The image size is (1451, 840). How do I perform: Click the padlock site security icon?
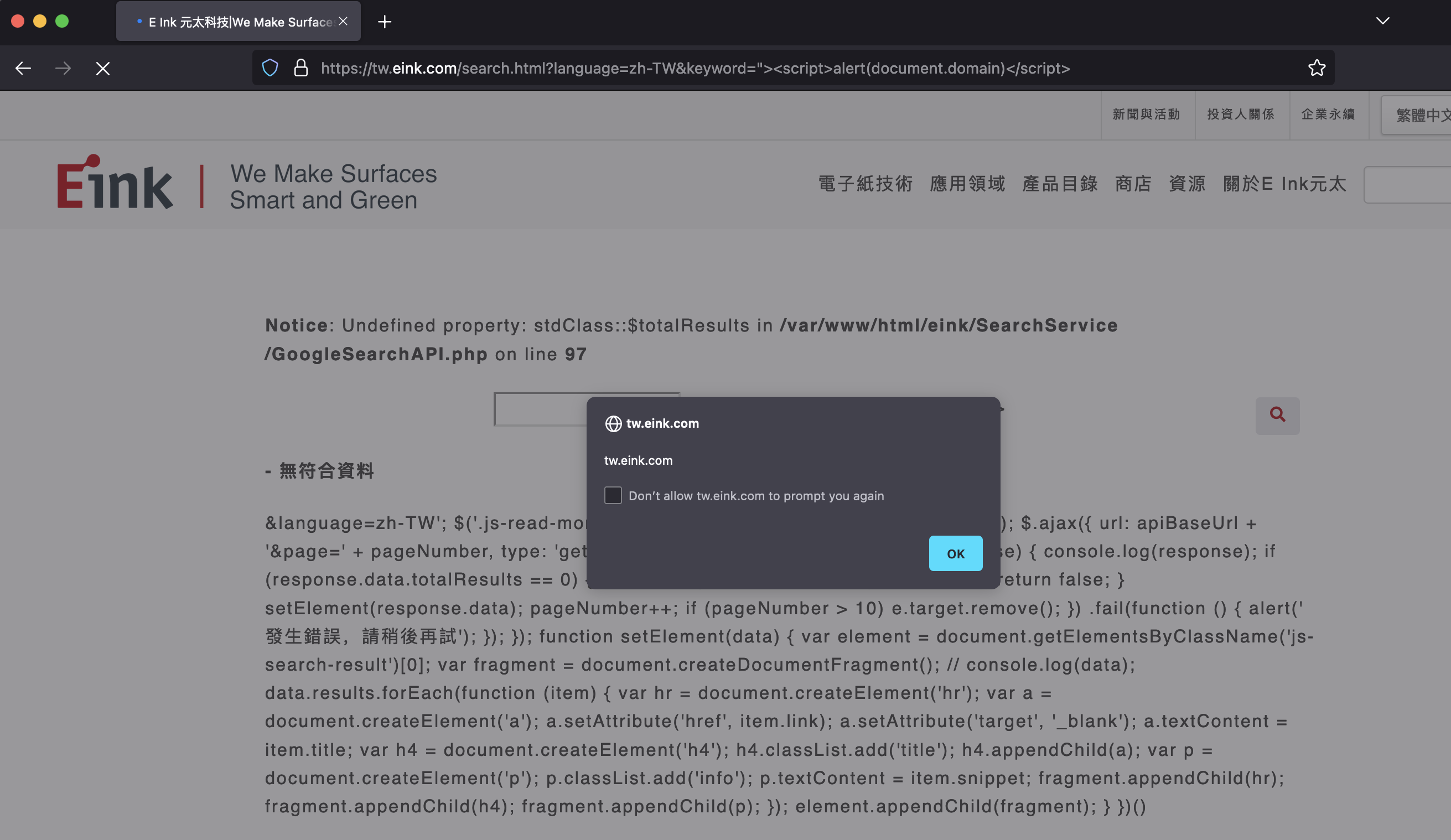[x=300, y=68]
